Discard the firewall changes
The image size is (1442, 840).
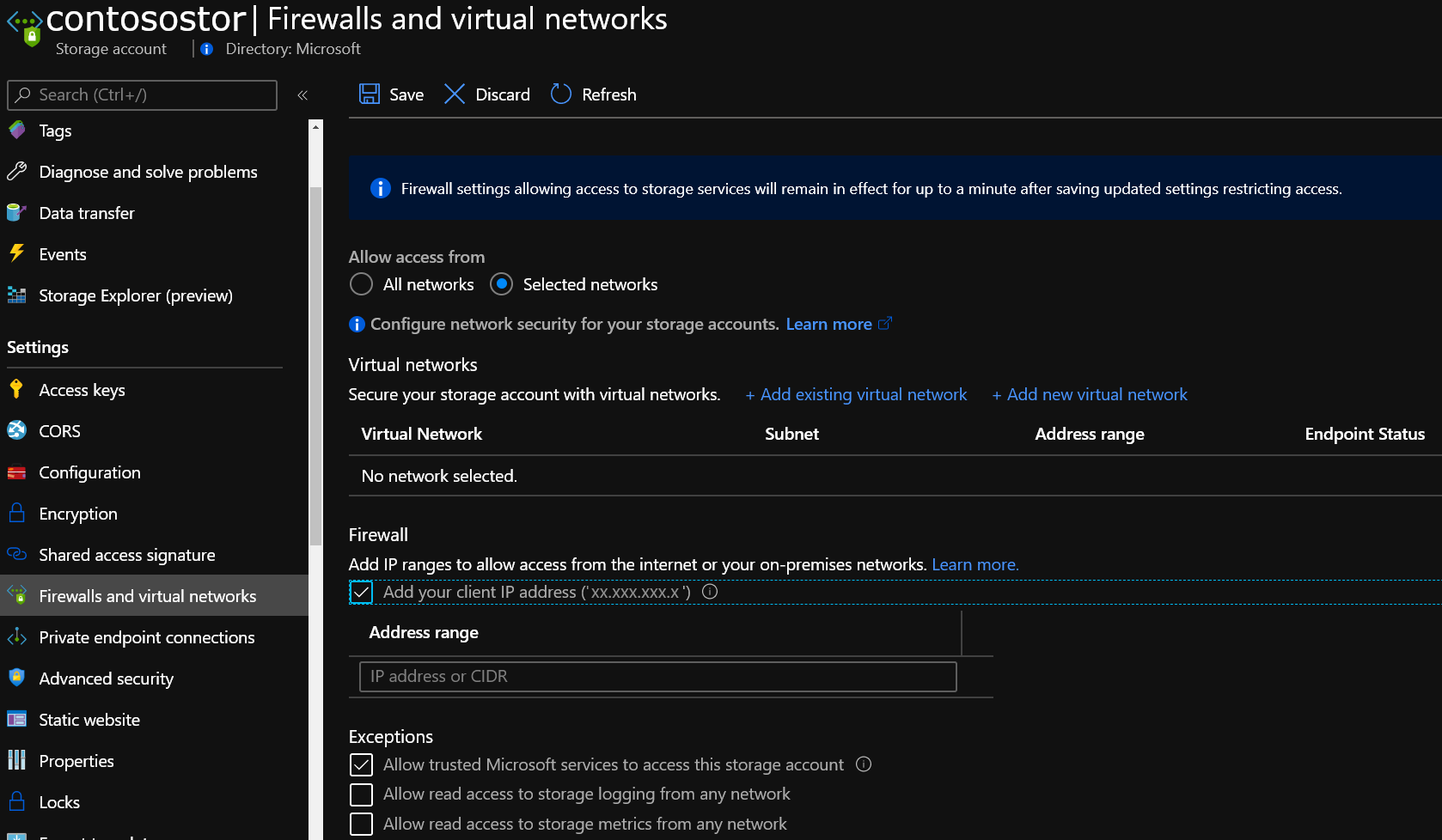pos(486,94)
